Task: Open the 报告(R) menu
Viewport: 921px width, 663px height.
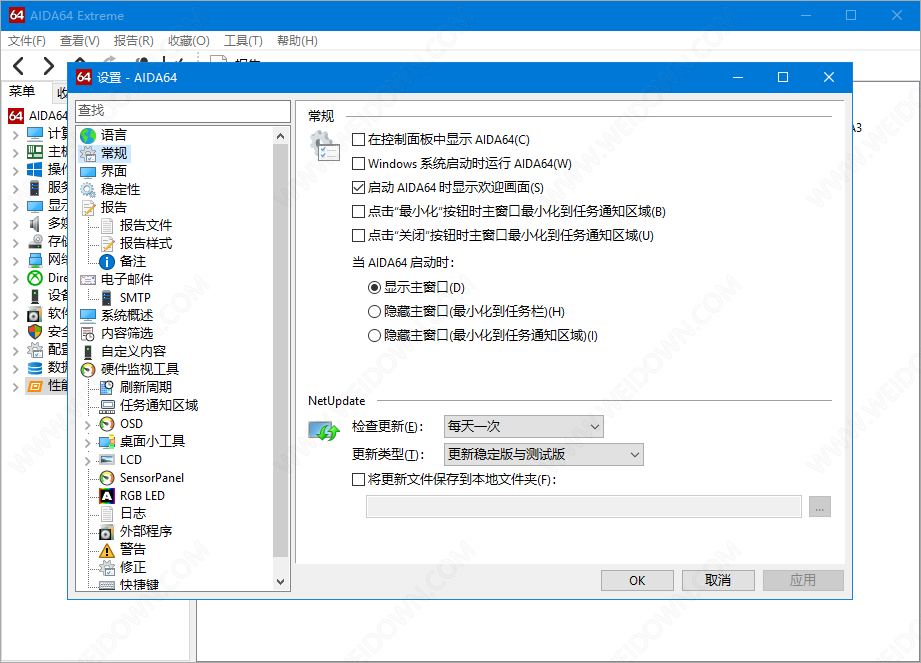Action: pos(133,41)
